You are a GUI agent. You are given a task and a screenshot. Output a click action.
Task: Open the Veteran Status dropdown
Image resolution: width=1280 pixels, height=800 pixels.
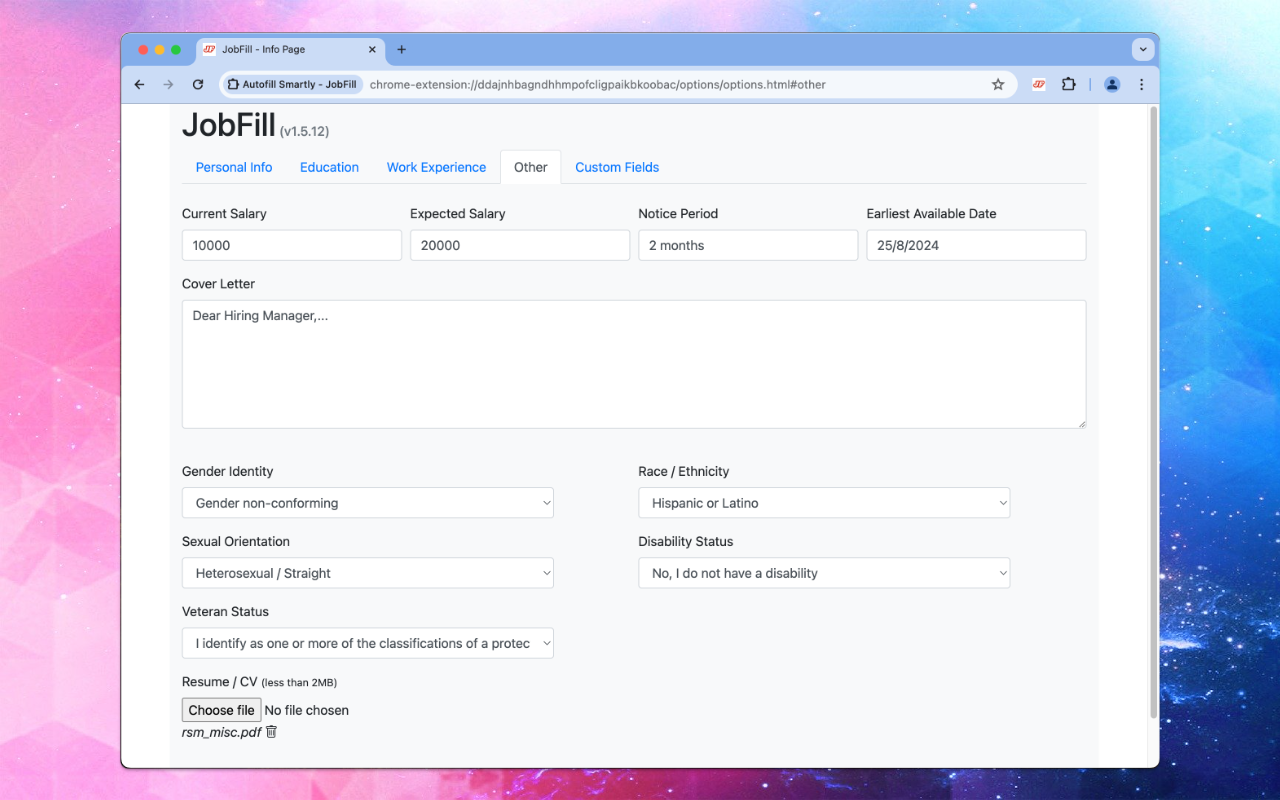(368, 643)
